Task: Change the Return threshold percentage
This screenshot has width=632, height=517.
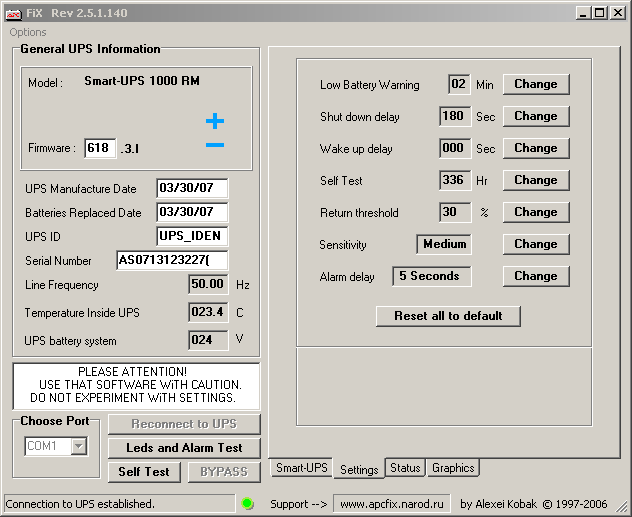Action: (536, 212)
